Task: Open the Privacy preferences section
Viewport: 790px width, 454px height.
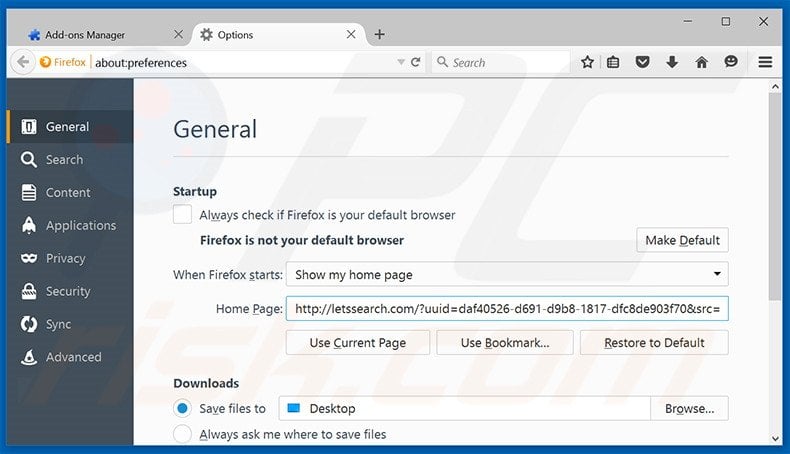Action: [x=70, y=258]
